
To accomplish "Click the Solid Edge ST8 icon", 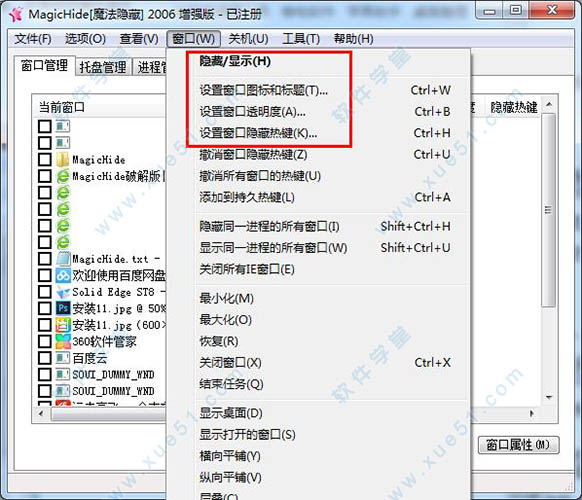I will click(x=63, y=292).
